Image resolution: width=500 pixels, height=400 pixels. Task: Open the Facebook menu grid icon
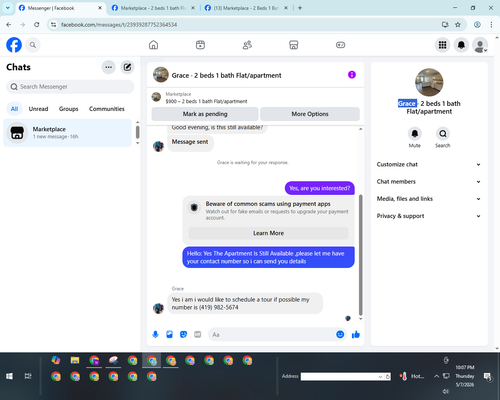coord(442,45)
